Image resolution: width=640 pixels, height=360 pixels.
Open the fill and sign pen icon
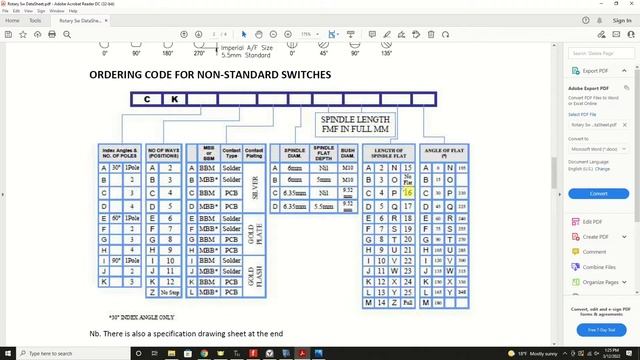tap(601, 35)
